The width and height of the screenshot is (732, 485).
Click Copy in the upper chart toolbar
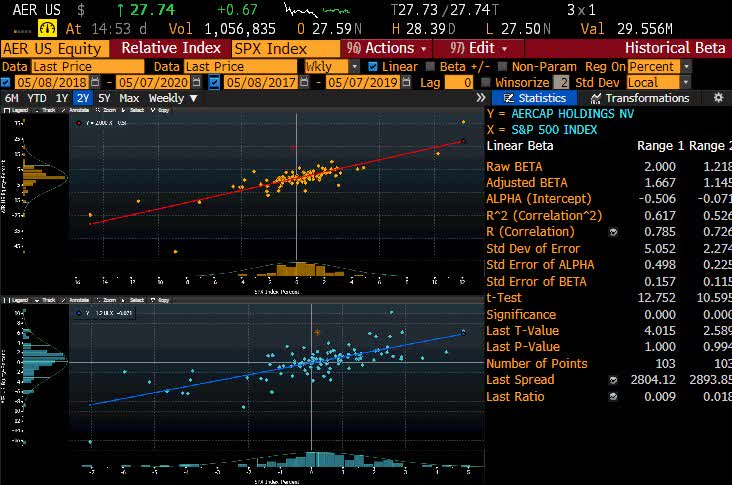tap(160, 110)
